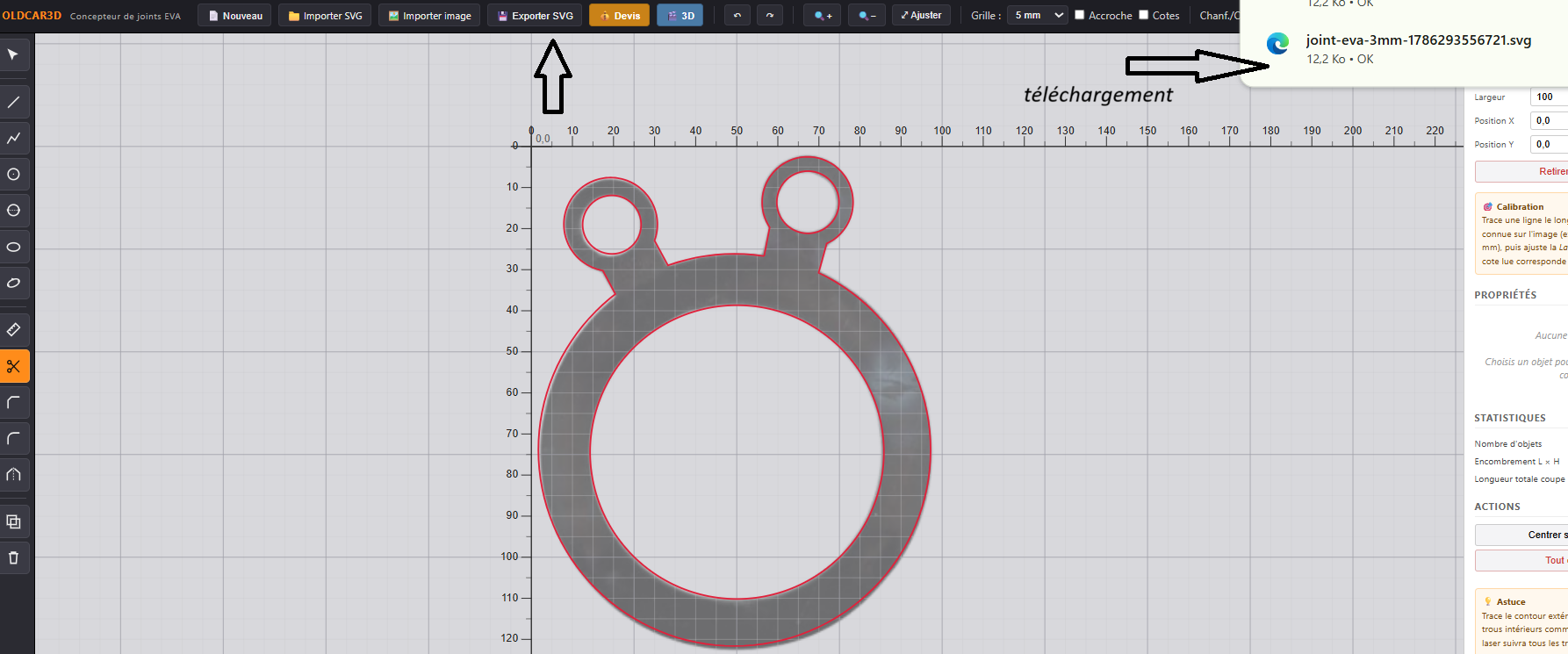The width and height of the screenshot is (1568, 654).
Task: Click Exporter SVG button
Action: click(535, 16)
